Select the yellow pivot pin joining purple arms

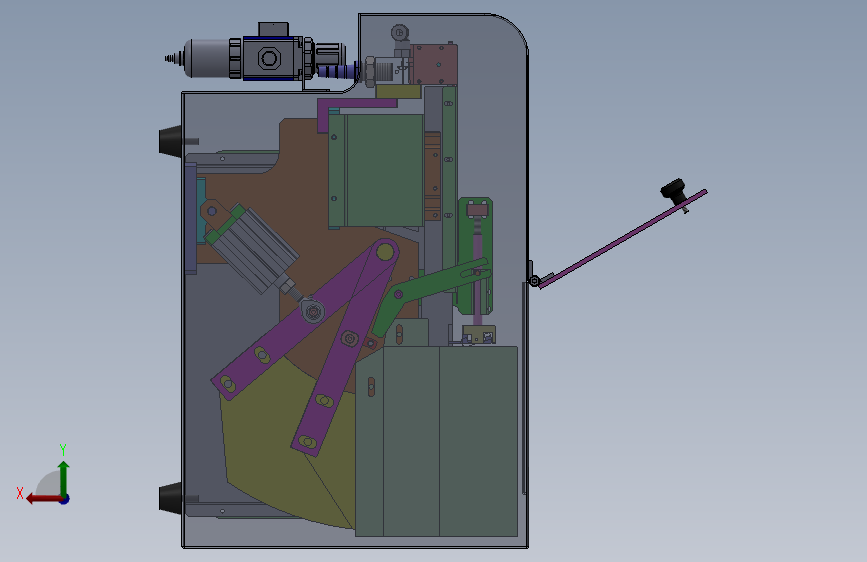[x=385, y=252]
